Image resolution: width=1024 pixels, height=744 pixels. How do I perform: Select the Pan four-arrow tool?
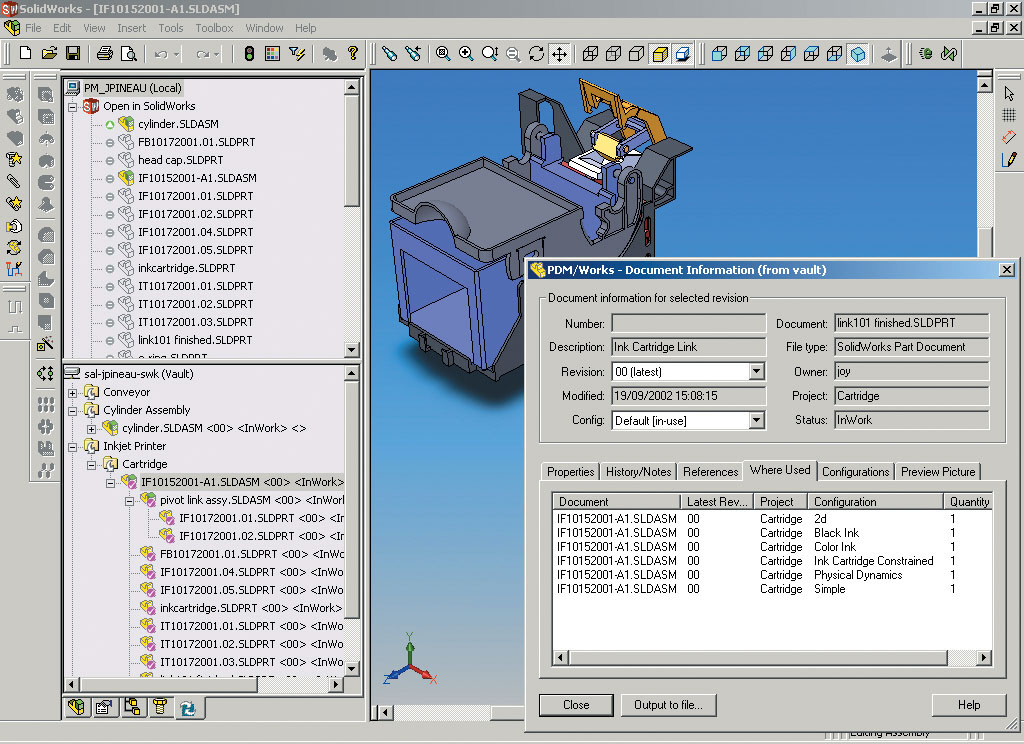click(559, 54)
